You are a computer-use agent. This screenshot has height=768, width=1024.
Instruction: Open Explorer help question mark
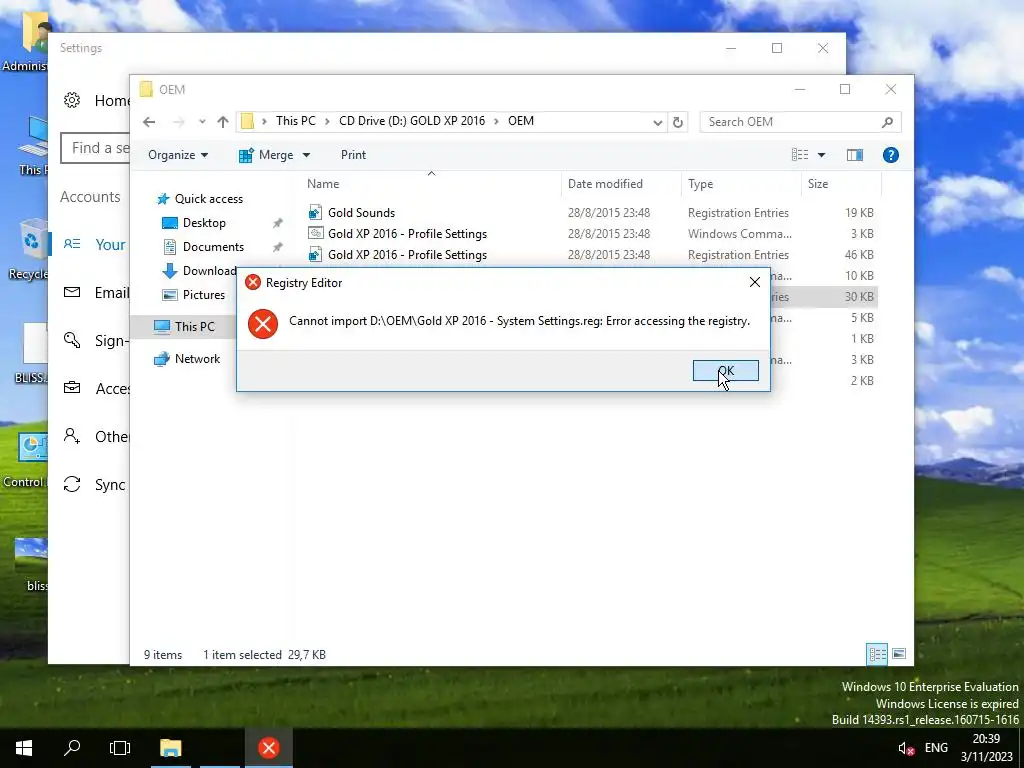891,155
